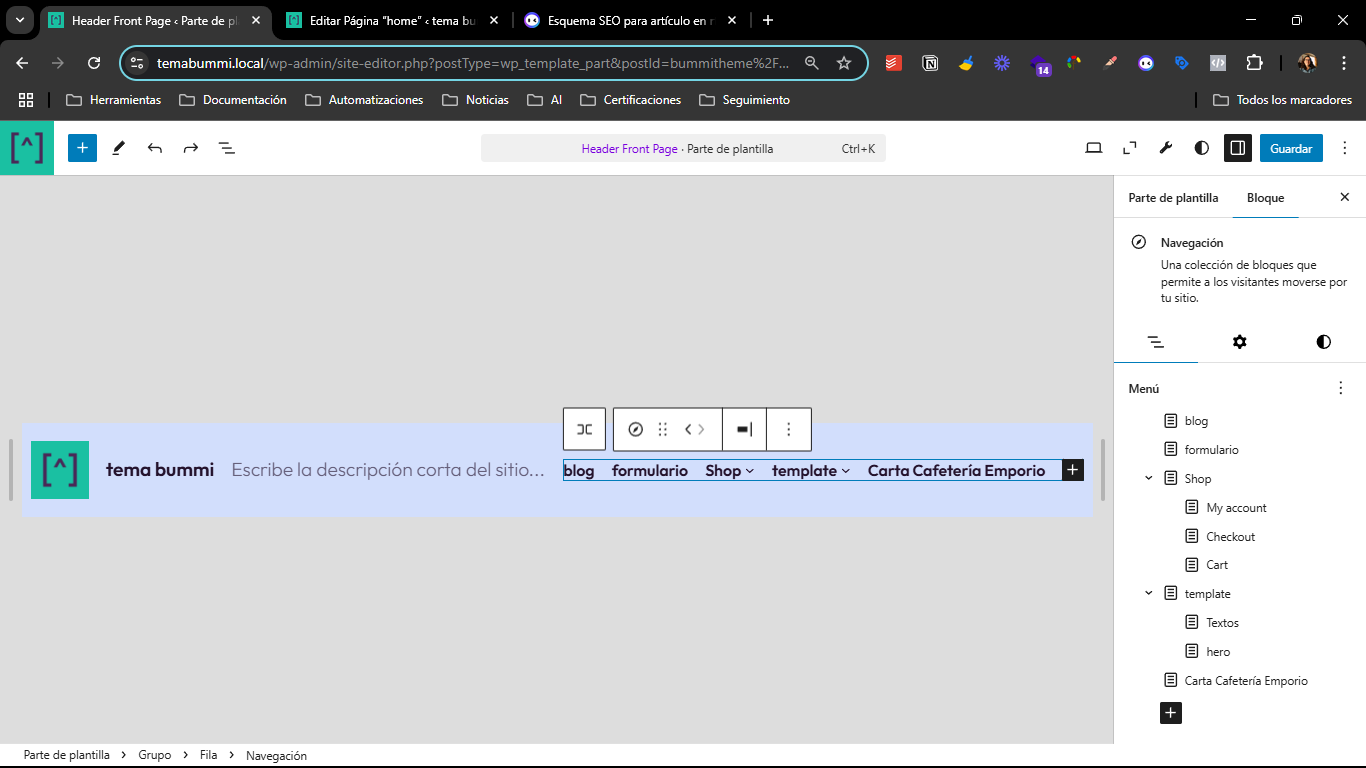
Task: Toggle the Styles half-circle icon in header
Action: (1202, 148)
